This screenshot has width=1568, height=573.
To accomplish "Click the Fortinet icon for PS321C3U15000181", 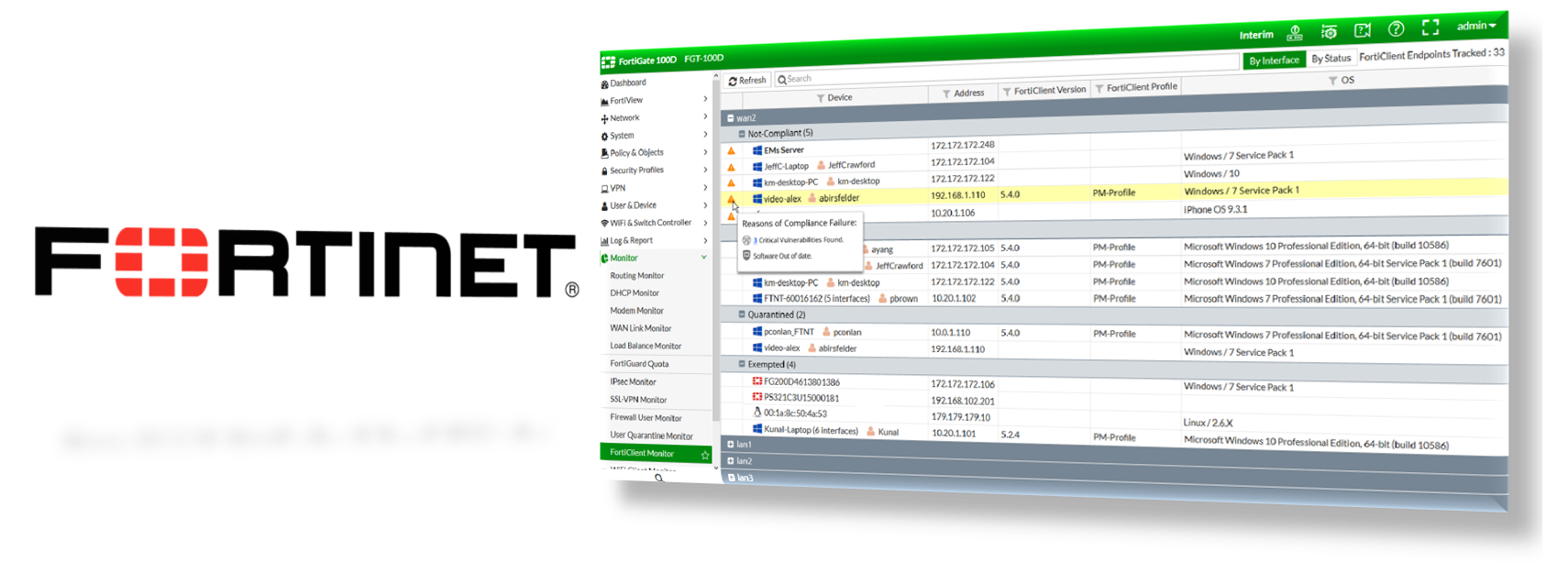I will point(757,397).
